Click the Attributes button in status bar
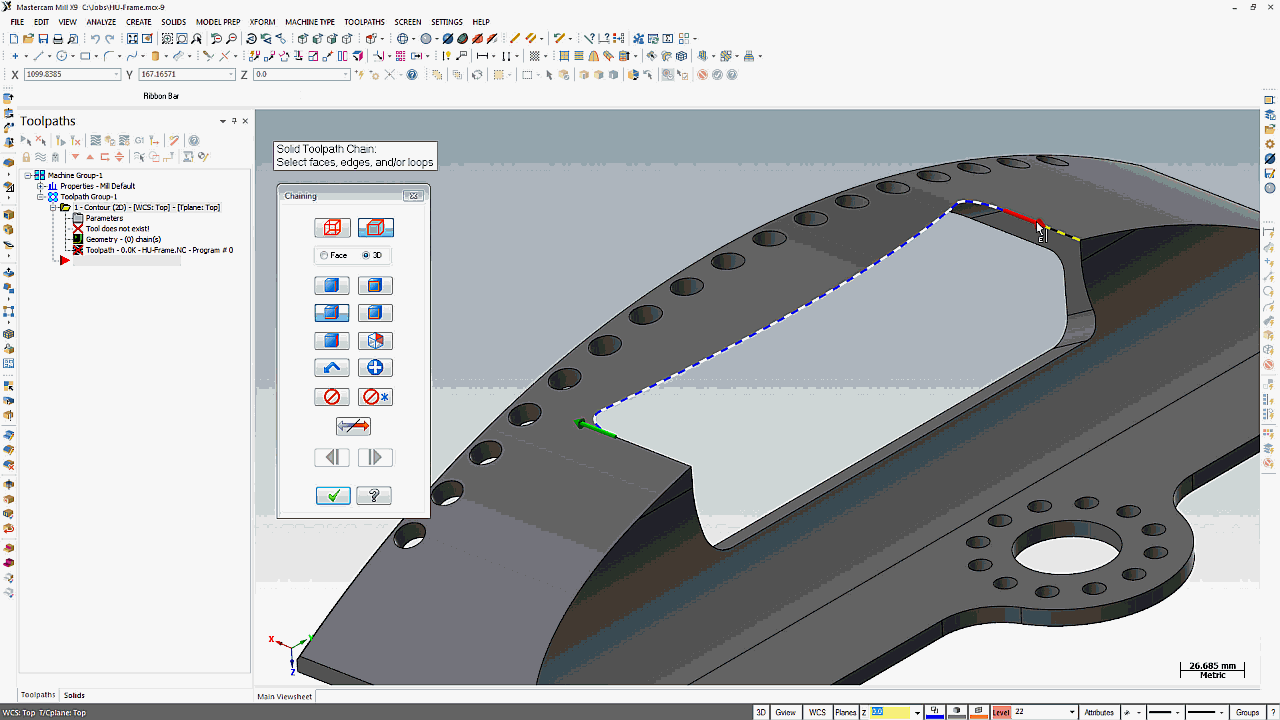This screenshot has height=720, width=1280. click(x=1099, y=712)
